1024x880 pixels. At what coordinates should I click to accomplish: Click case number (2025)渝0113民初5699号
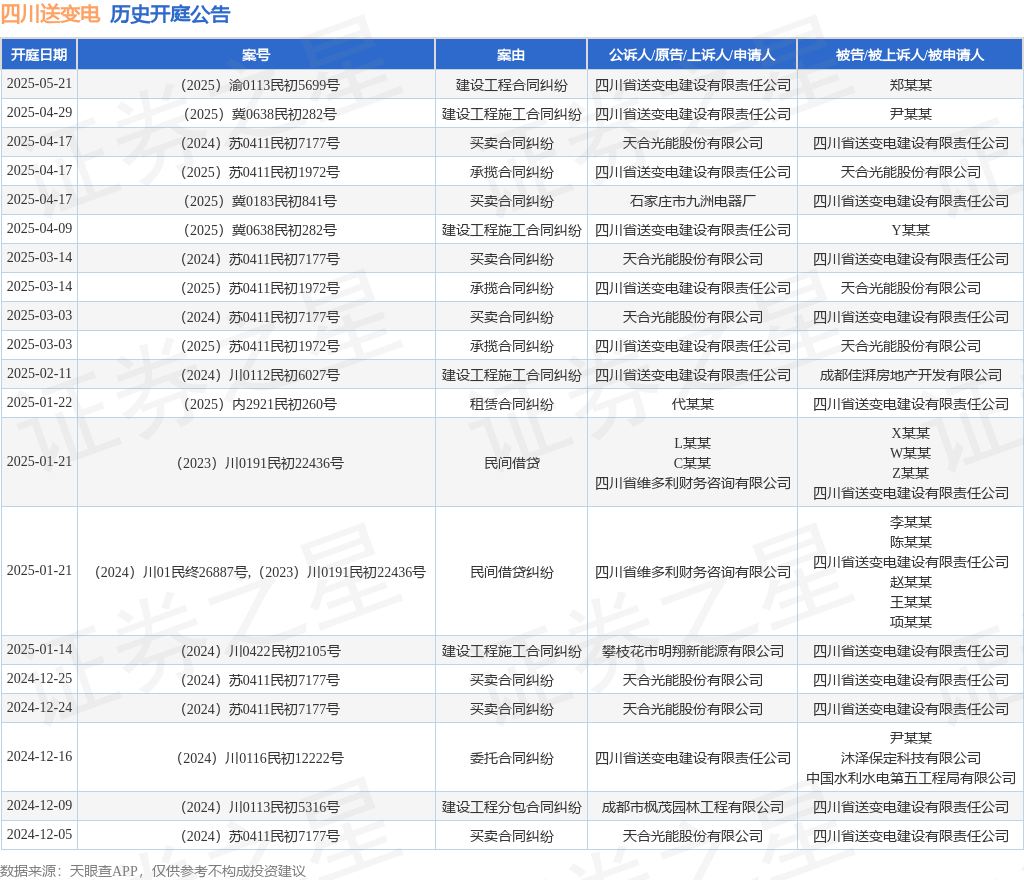(x=260, y=85)
